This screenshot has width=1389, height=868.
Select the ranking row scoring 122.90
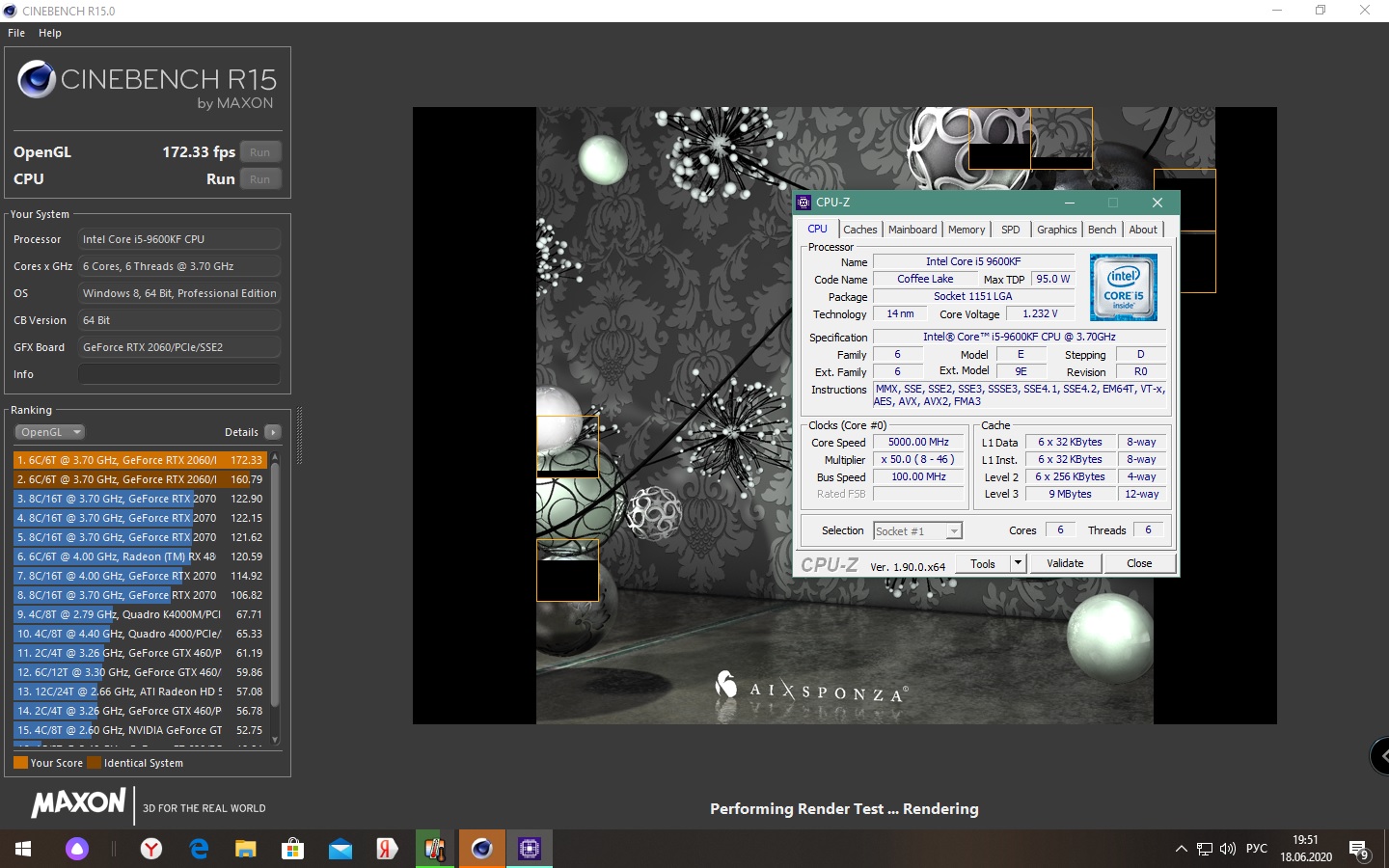(140, 499)
